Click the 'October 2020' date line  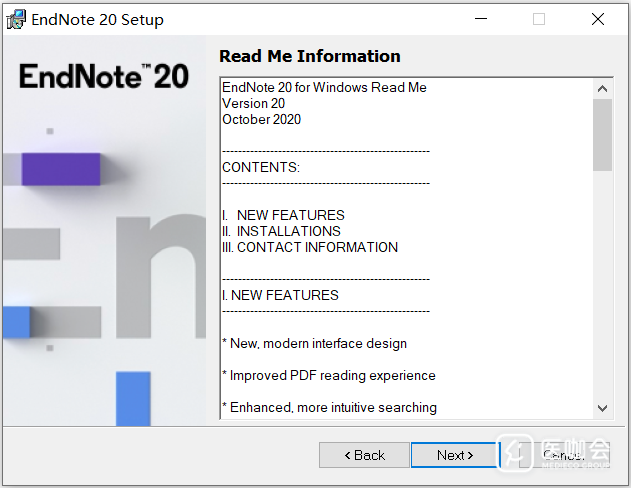pos(261,119)
